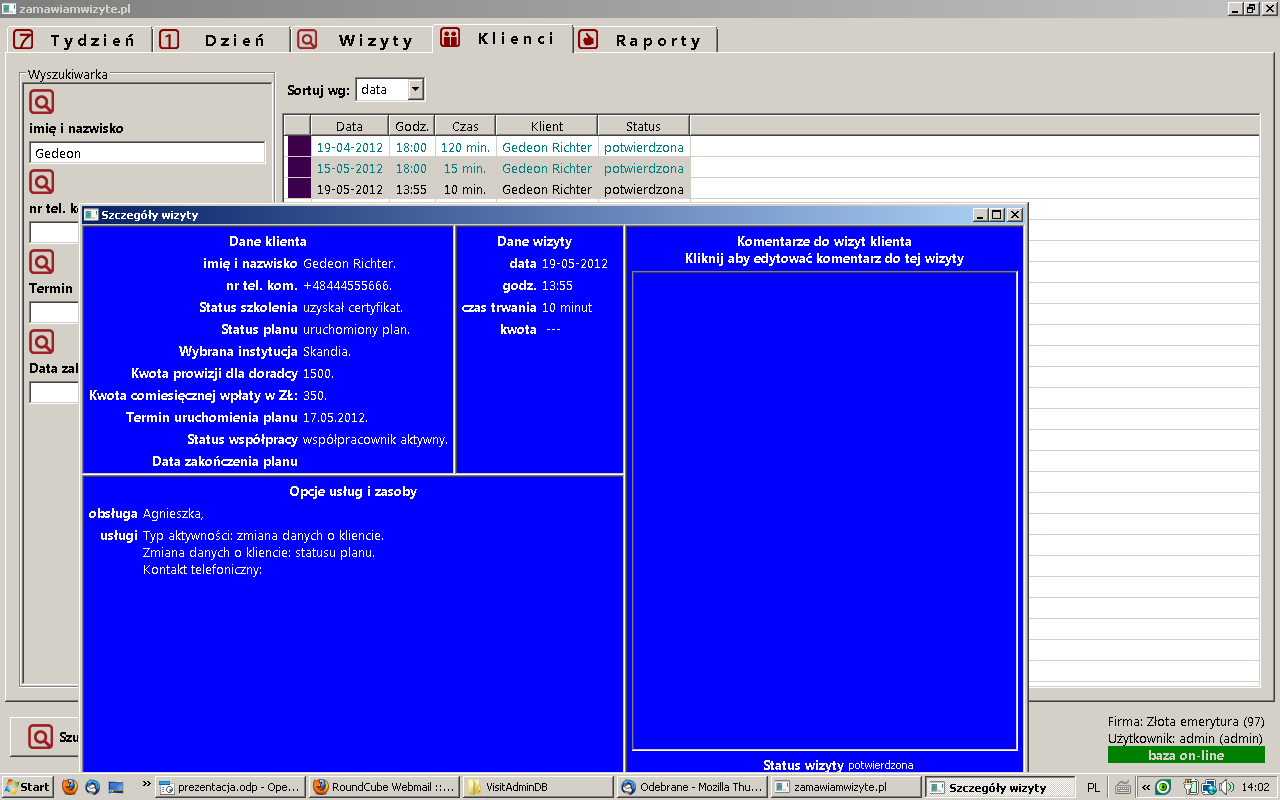The width and height of the screenshot is (1280, 800).
Task: Click the phone number +48444555666 in visit details
Action: click(348, 285)
